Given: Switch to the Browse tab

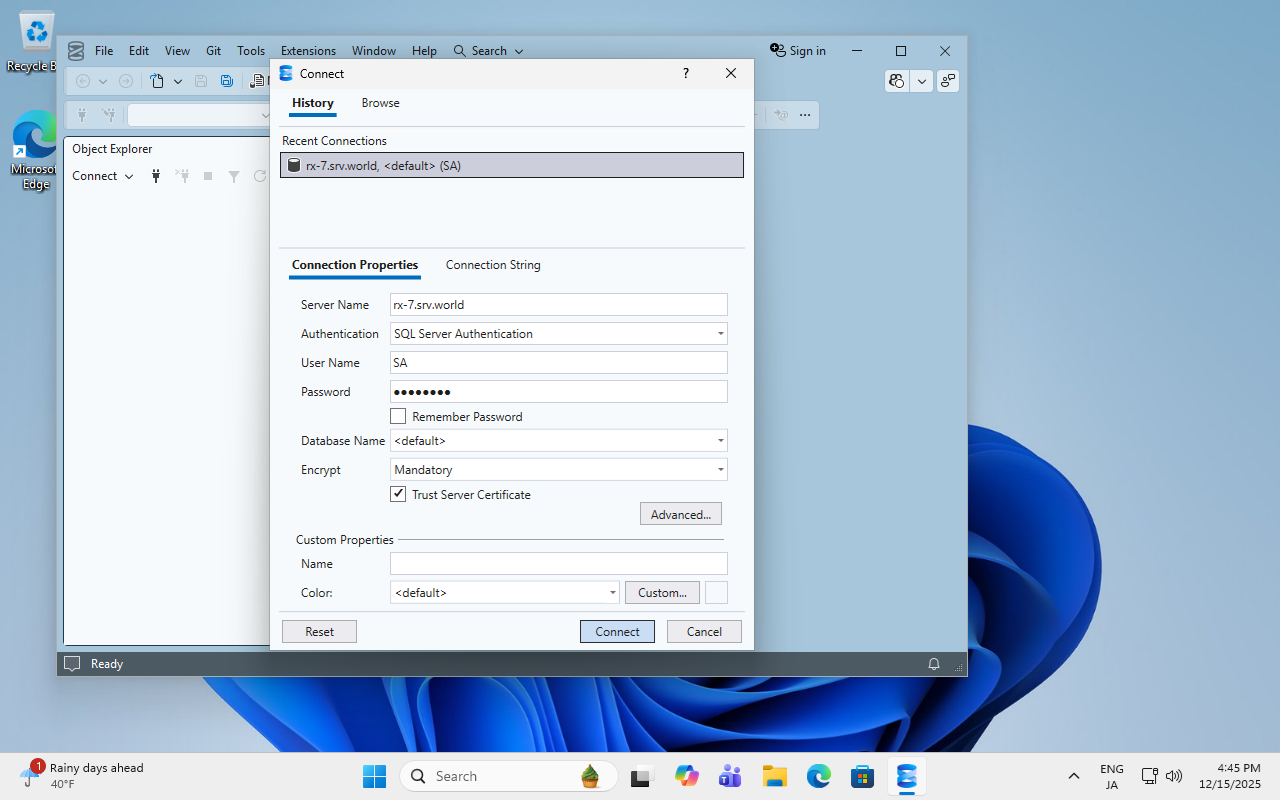Looking at the screenshot, I should tap(380, 103).
